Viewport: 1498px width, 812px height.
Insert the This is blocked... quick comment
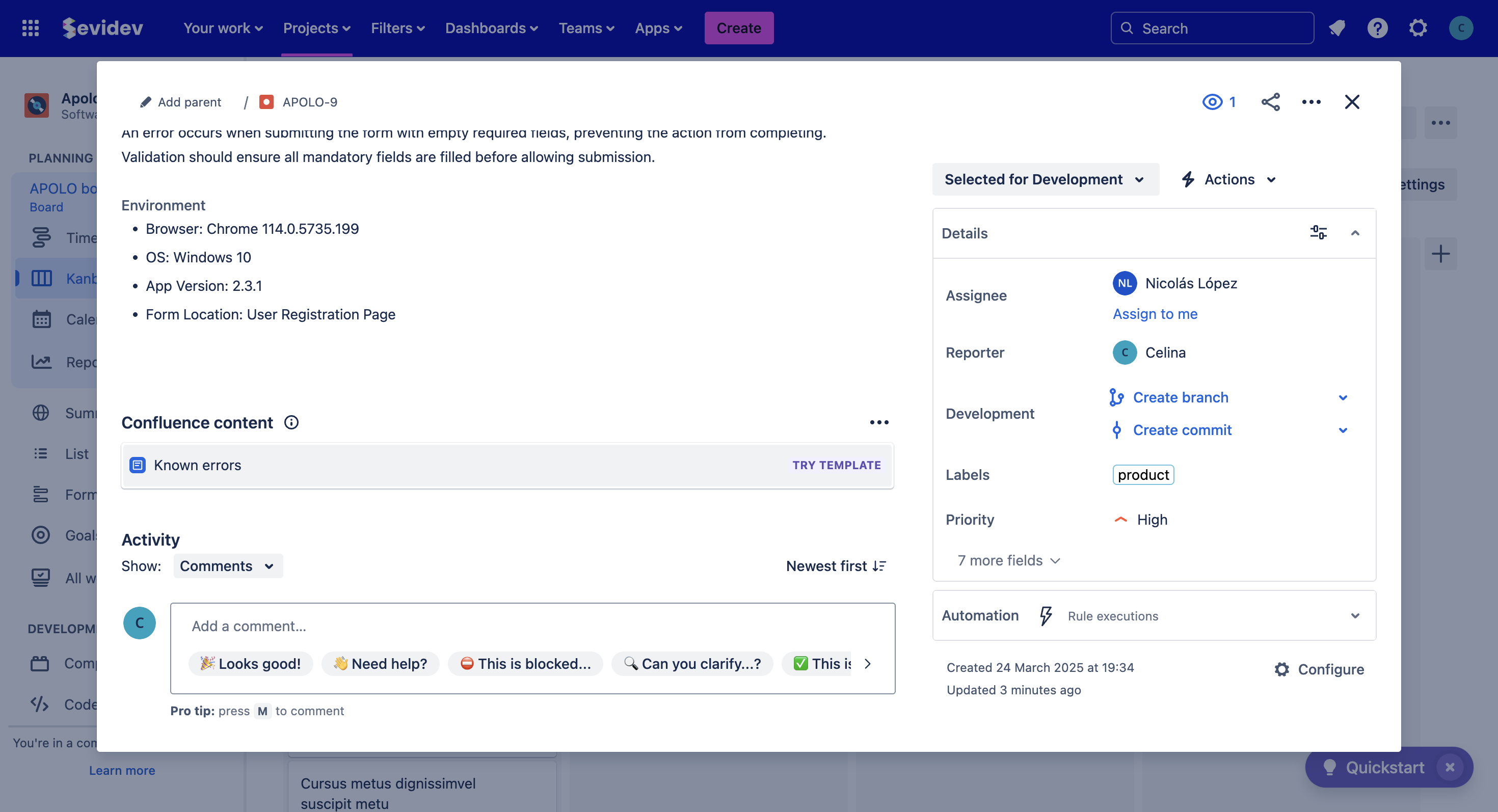click(x=525, y=663)
